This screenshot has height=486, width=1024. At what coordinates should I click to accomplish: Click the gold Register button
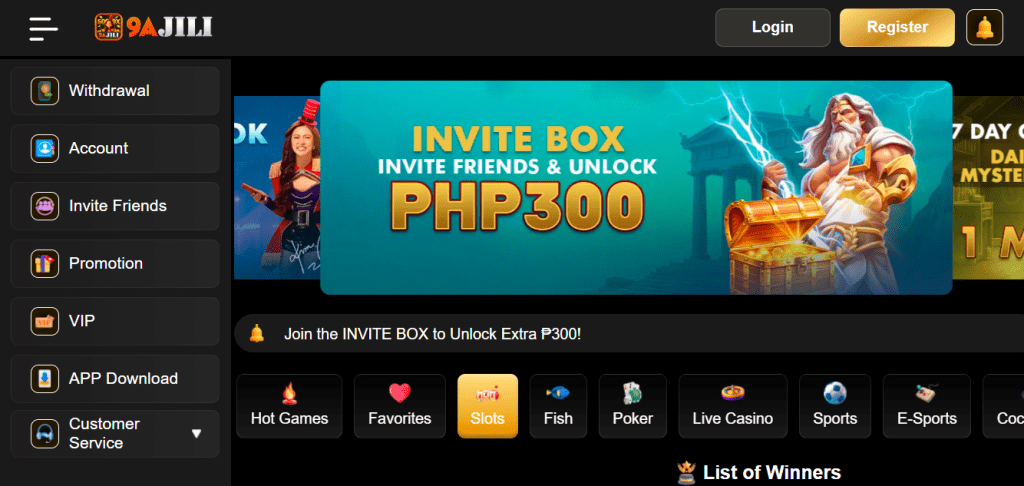click(897, 27)
